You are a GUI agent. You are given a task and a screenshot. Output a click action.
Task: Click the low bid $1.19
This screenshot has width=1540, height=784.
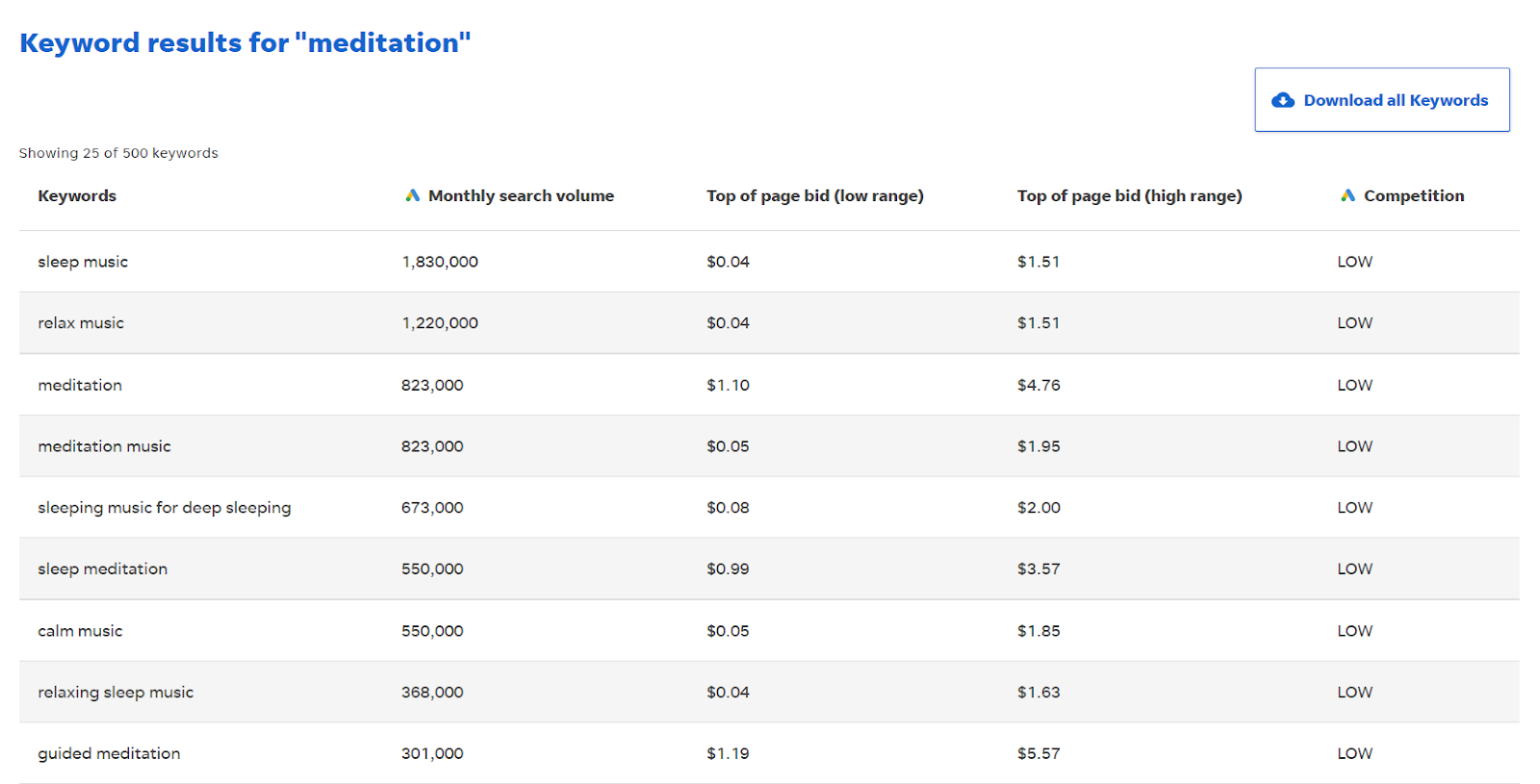pos(728,754)
